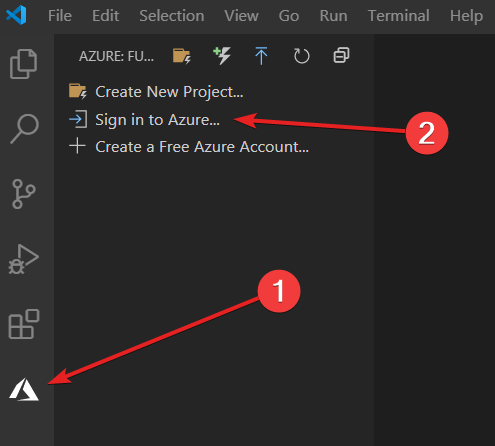Click the AZURE: FU... panel title
Screen dimensions: 495x446
(x=116, y=56)
